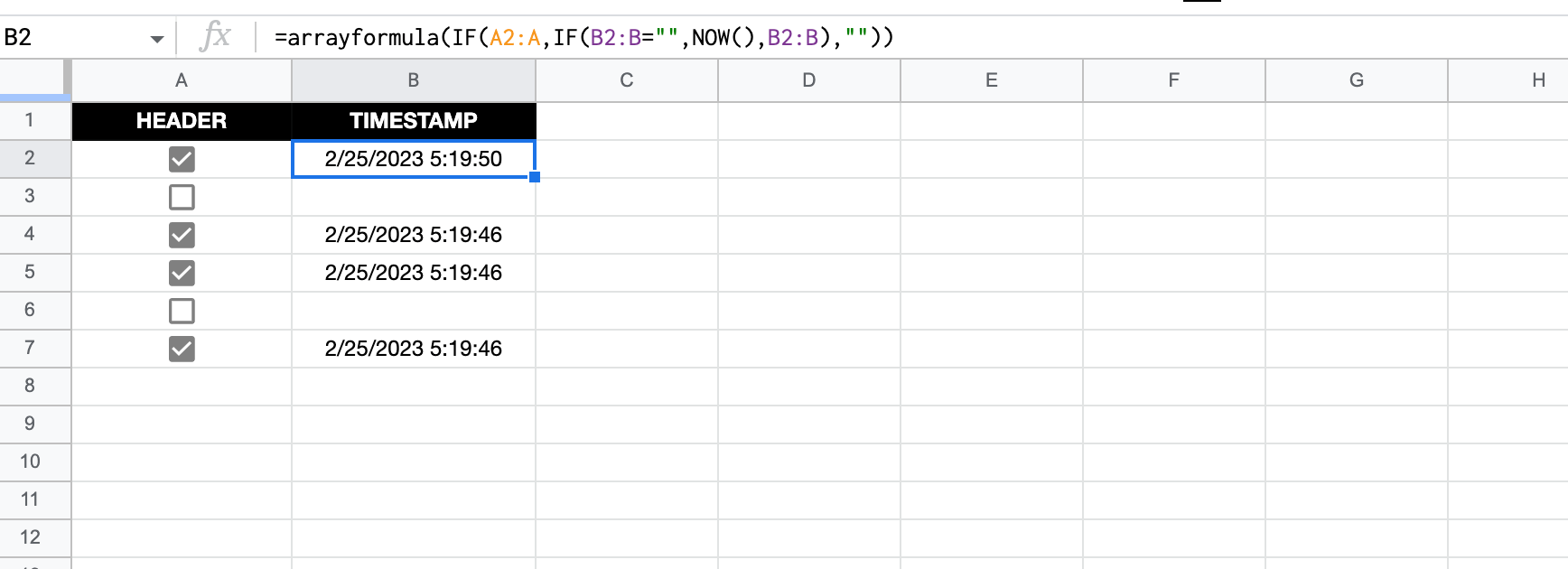
Task: Select the TIMESTAMP cell in B1
Action: click(414, 121)
